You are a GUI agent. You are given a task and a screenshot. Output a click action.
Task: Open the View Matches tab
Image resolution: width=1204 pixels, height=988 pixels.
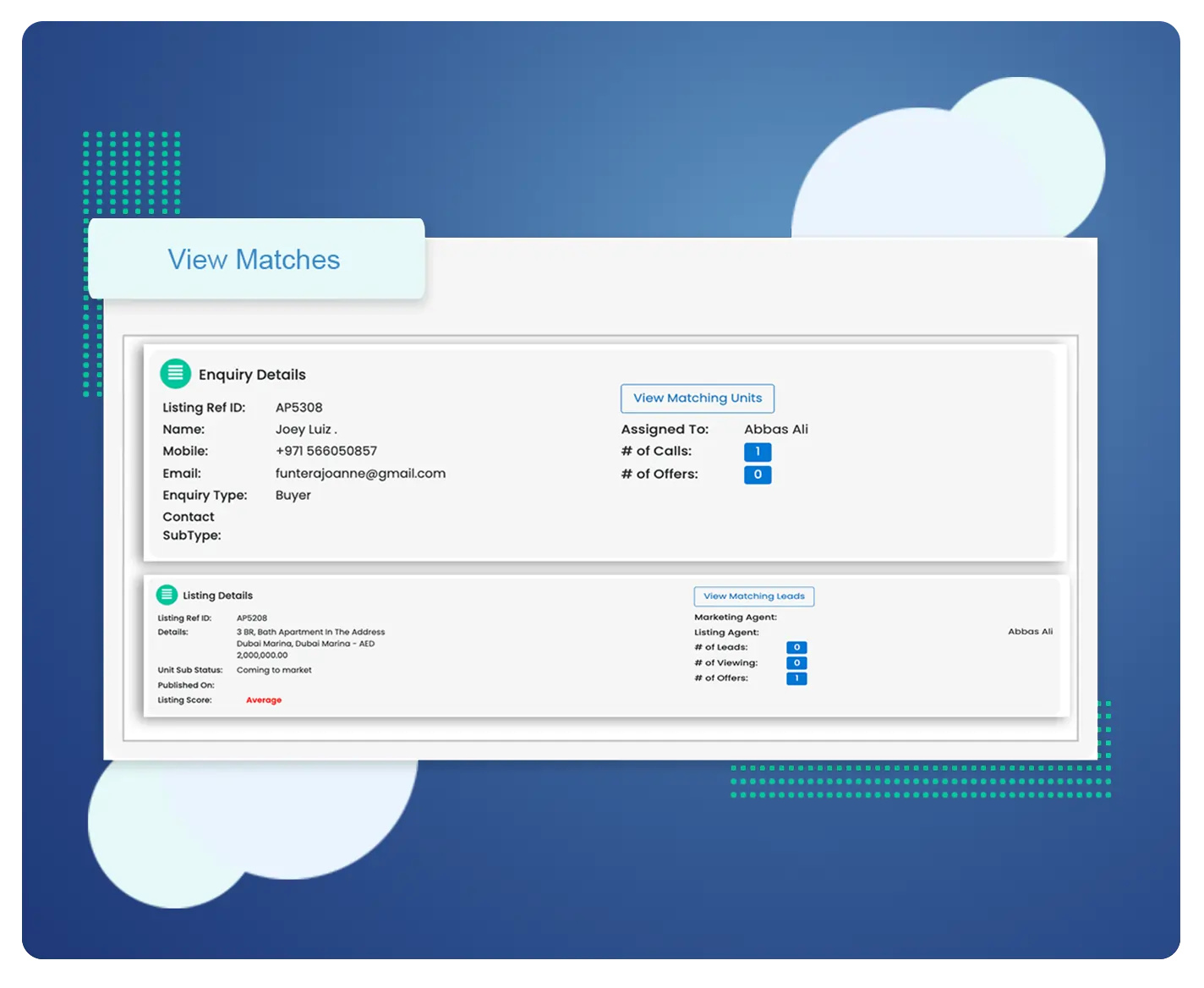[254, 260]
